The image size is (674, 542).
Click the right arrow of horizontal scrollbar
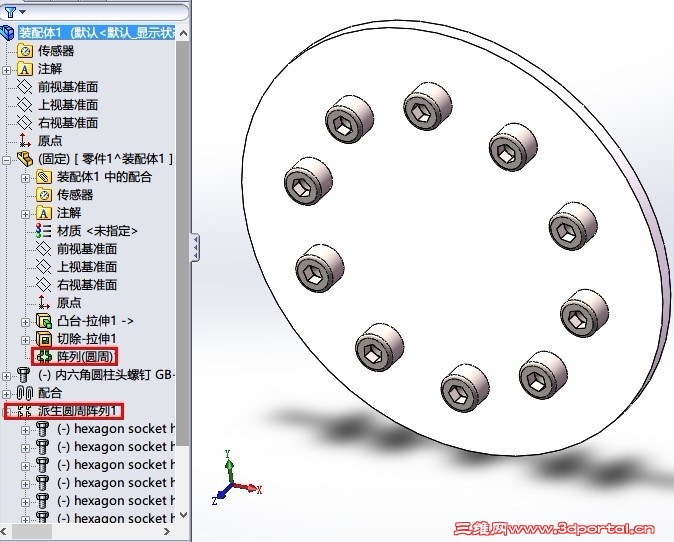[x=167, y=532]
